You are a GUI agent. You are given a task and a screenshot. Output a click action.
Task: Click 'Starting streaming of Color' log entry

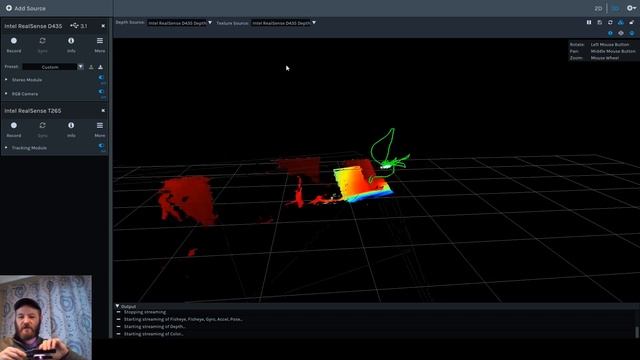[153, 334]
